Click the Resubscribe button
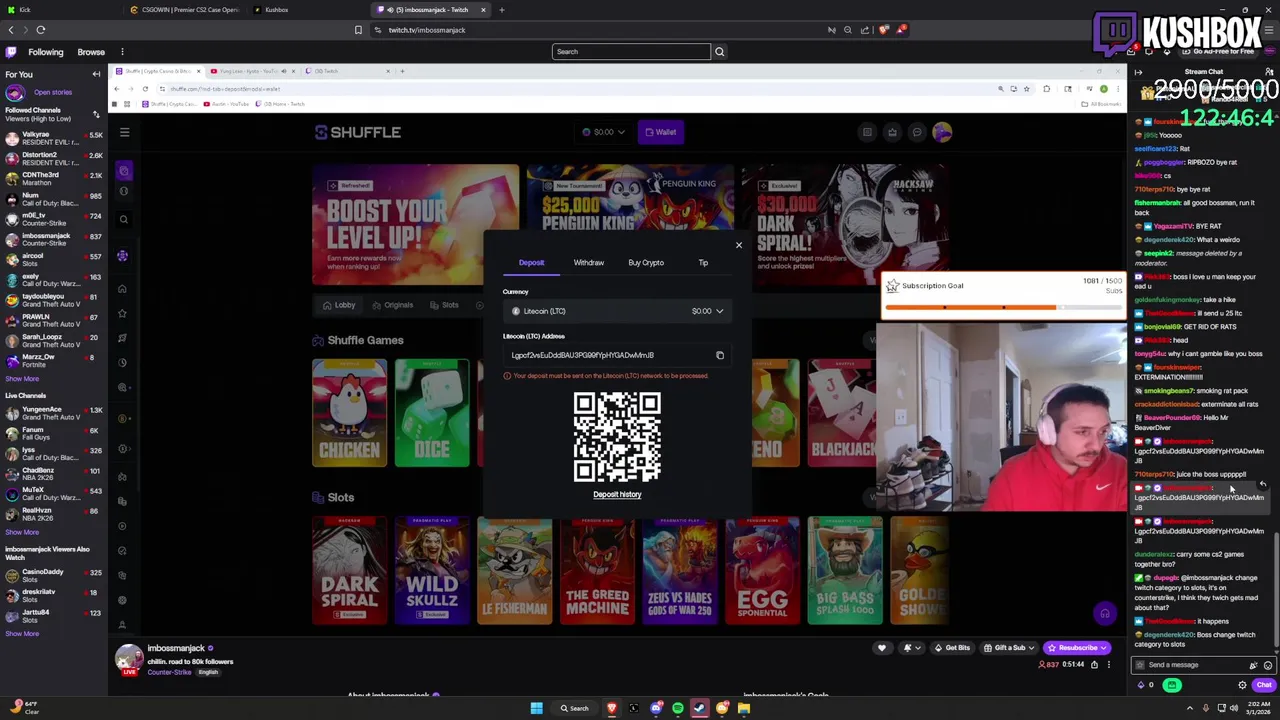 pos(1078,648)
